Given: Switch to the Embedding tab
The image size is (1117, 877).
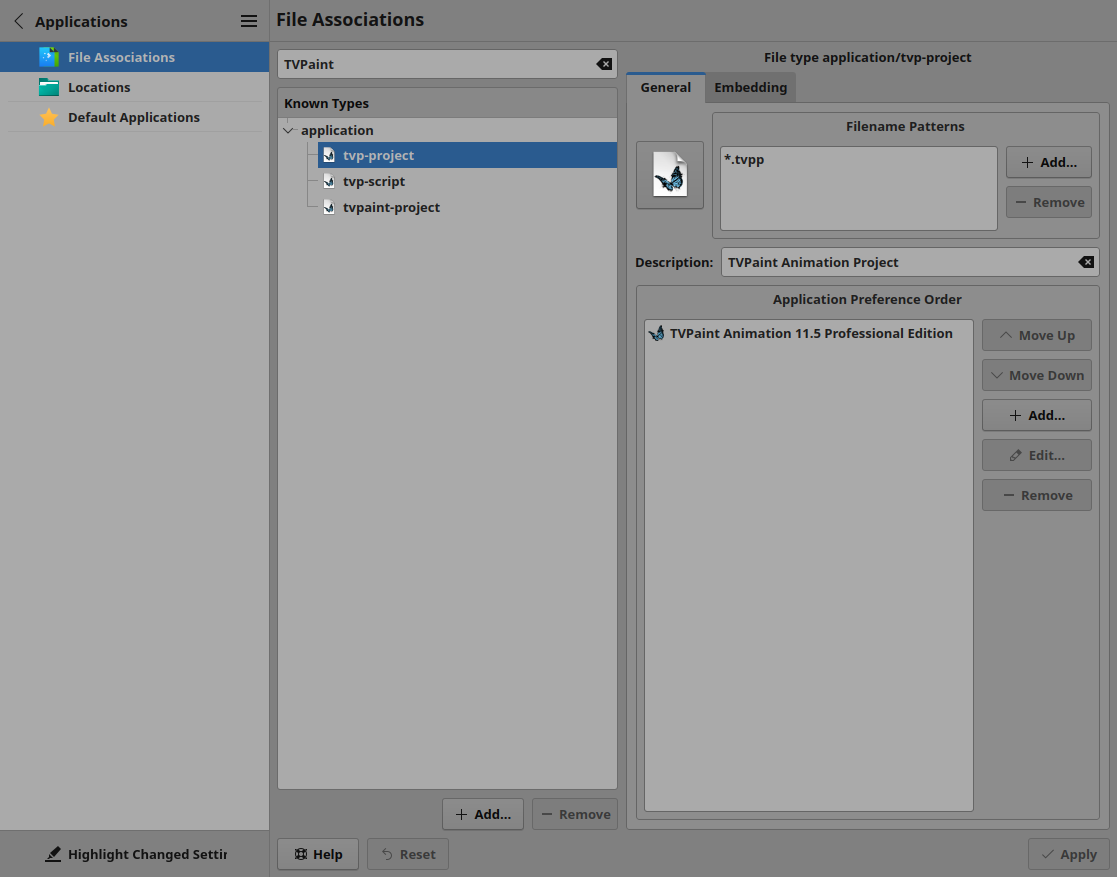Looking at the screenshot, I should click(x=751, y=88).
